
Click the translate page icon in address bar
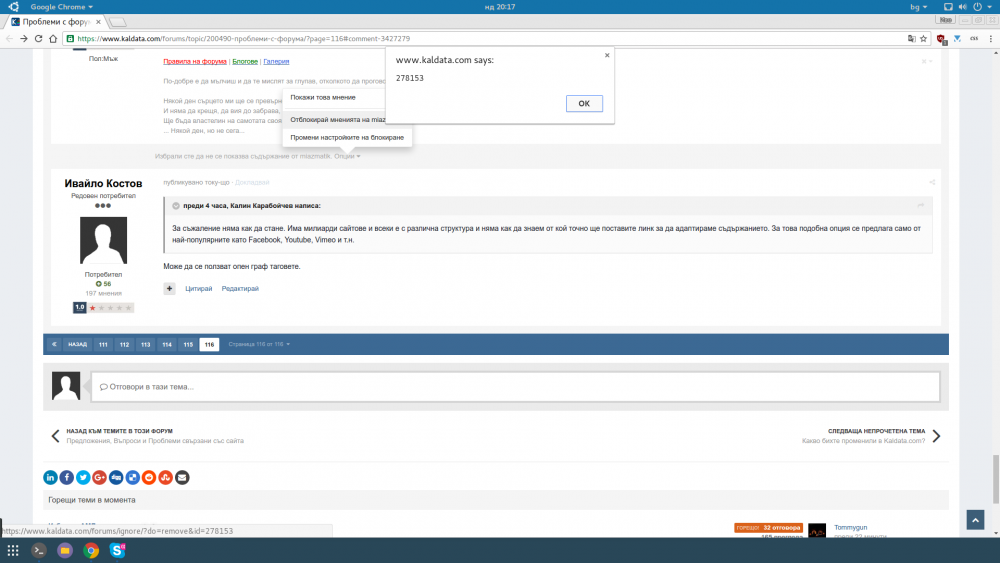[x=911, y=38]
